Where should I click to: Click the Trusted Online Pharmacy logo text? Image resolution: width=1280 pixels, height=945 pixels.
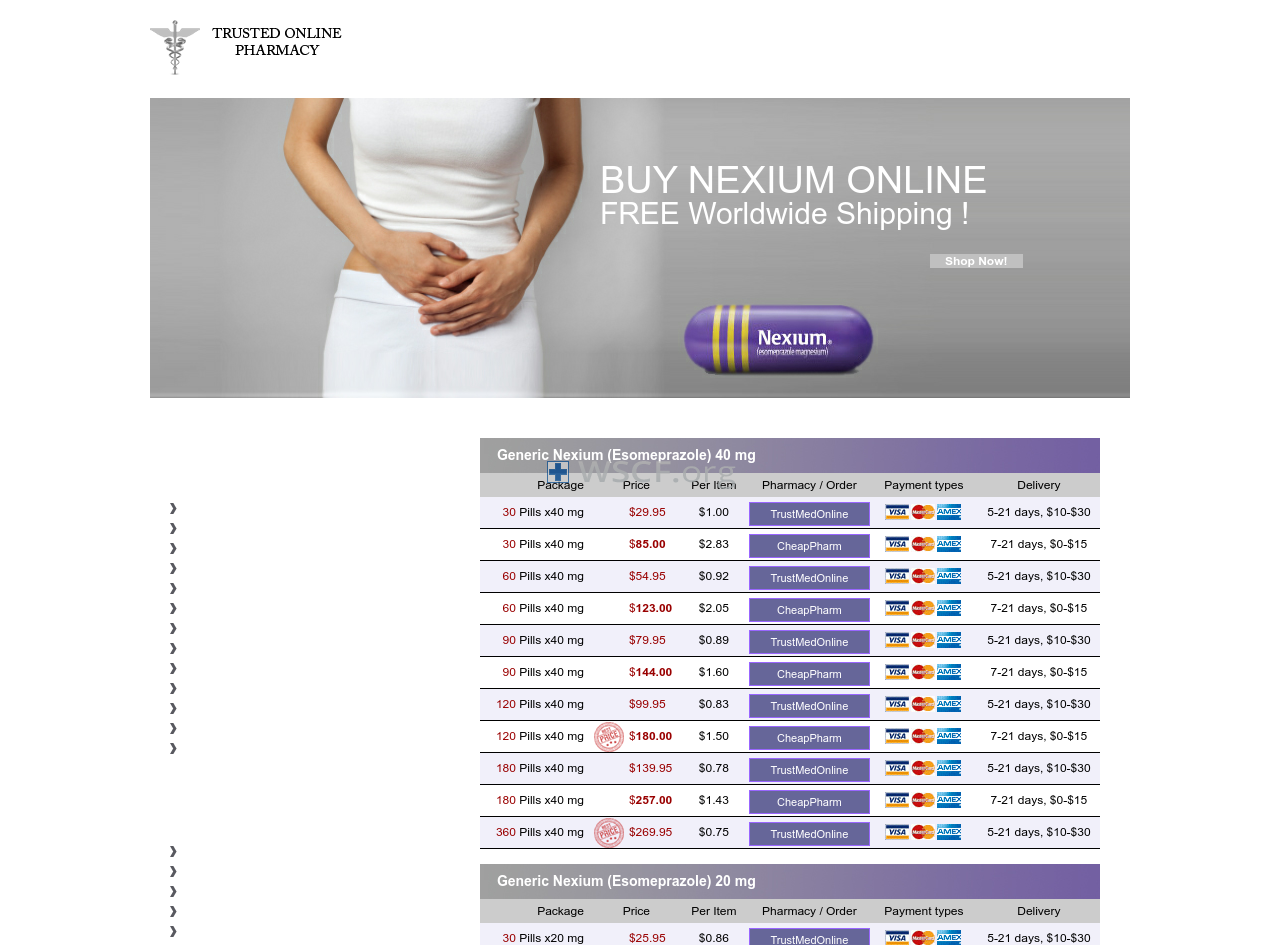(277, 42)
